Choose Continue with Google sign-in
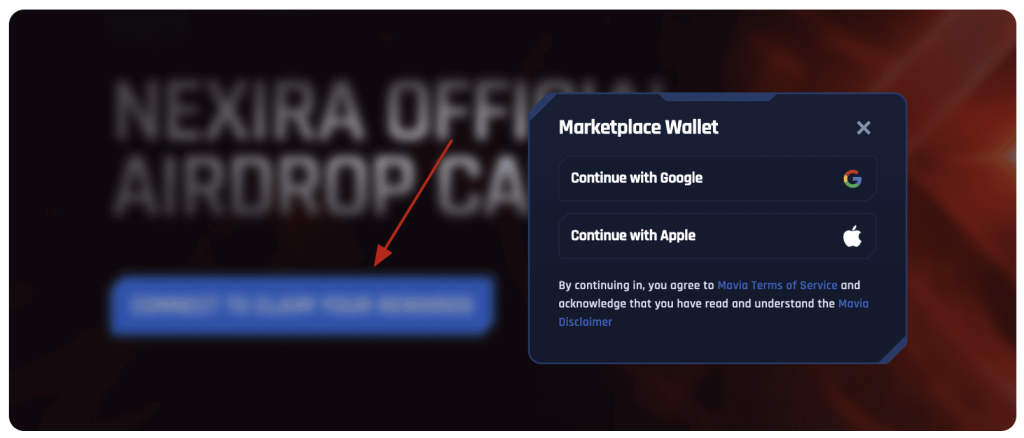The width and height of the screenshot is (1024, 438). [x=717, y=178]
